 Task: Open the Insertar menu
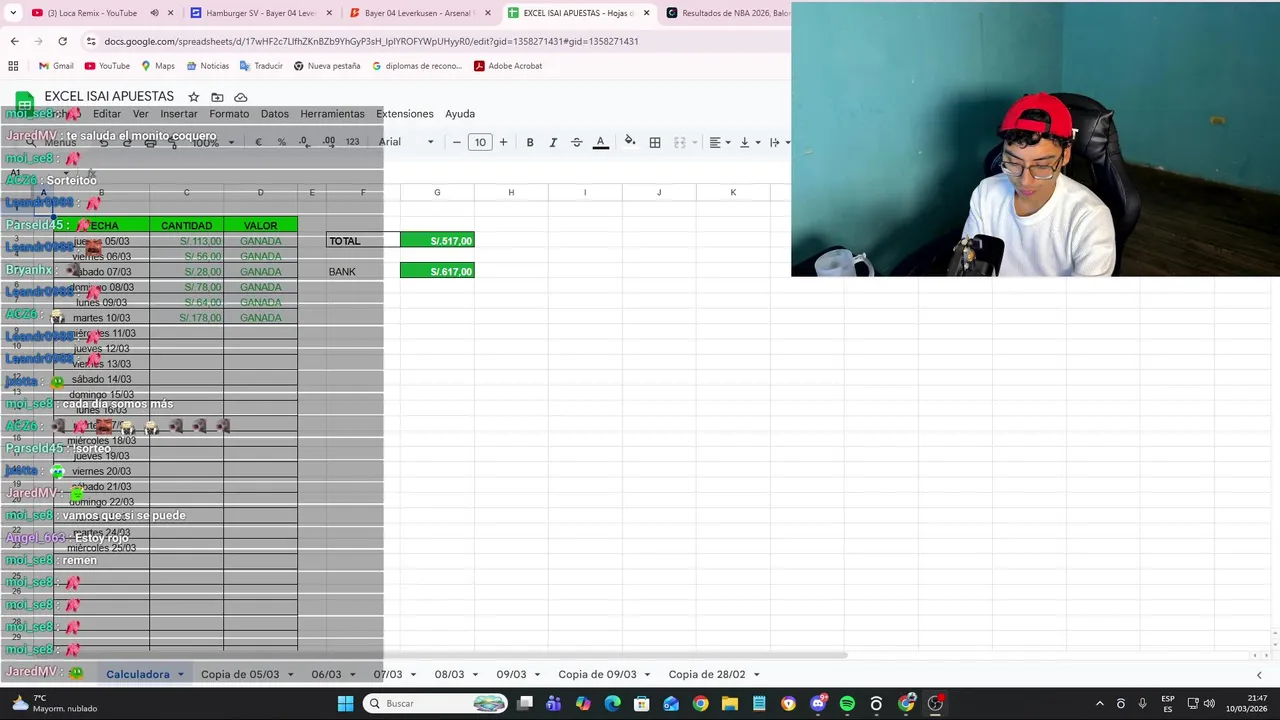179,114
